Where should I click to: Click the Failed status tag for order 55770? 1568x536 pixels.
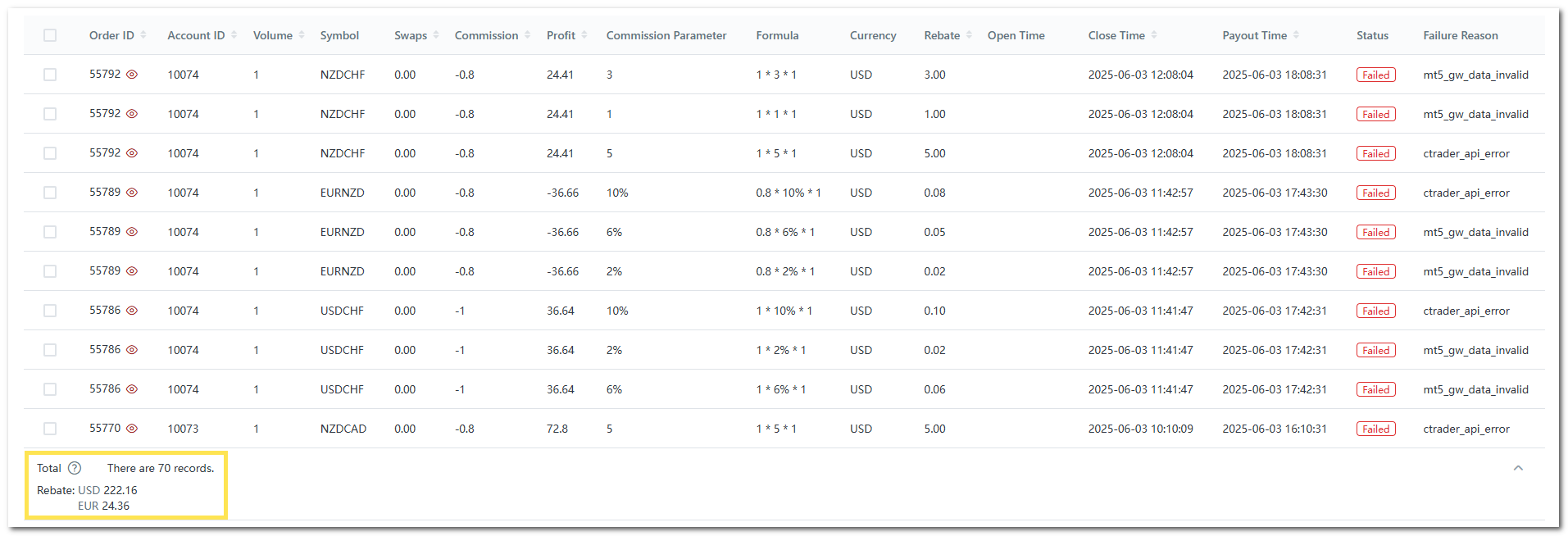coord(1375,429)
